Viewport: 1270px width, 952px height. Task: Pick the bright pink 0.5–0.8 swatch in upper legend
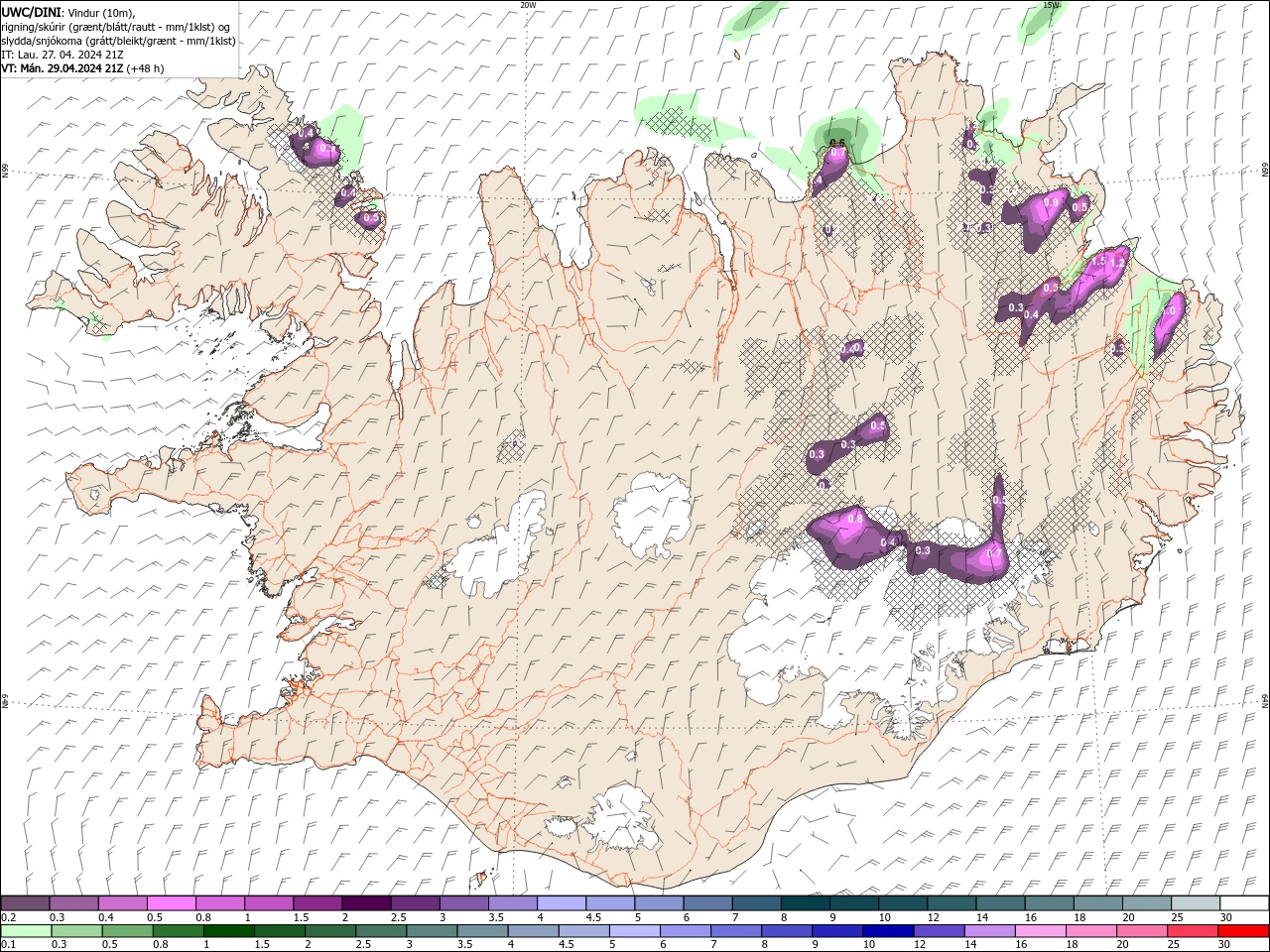pyautogui.click(x=171, y=903)
